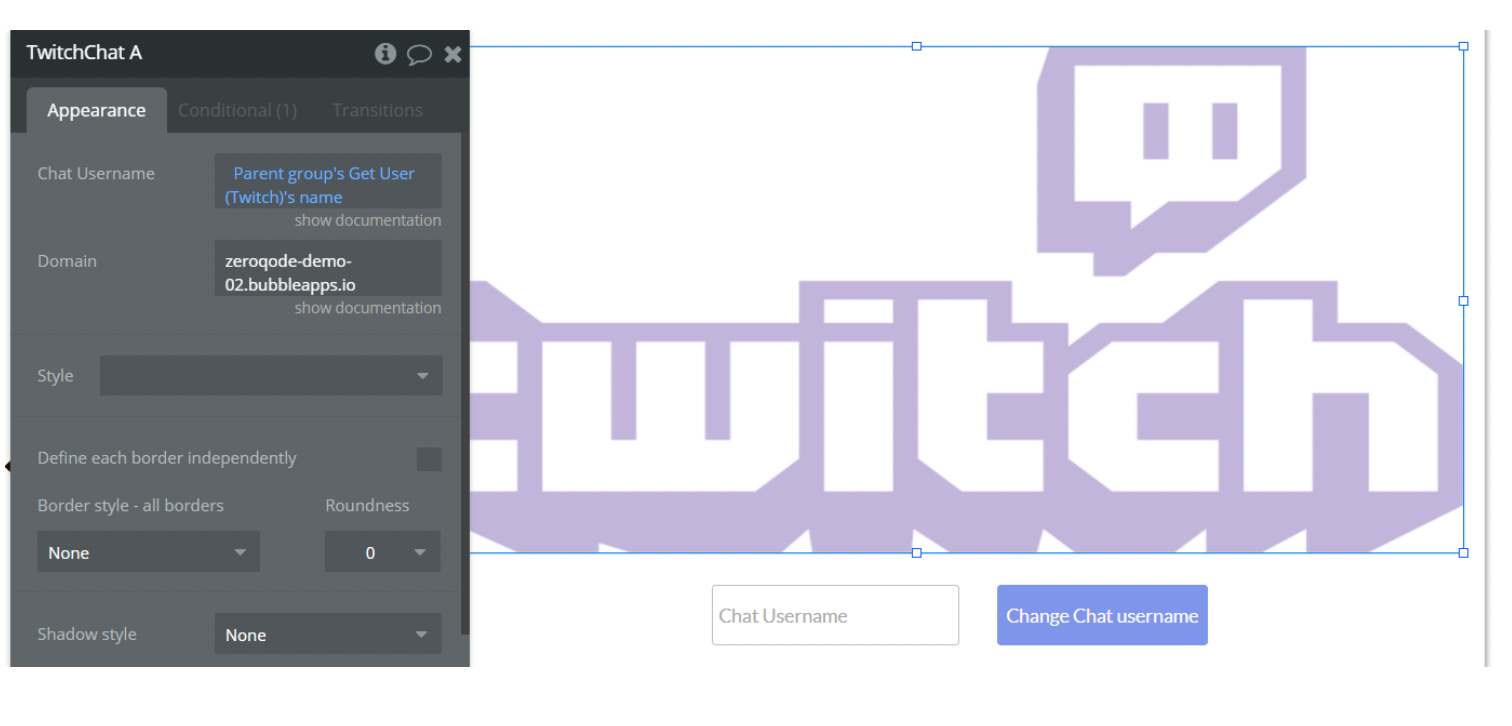Click the Roundness label text
The height and width of the screenshot is (726, 1512).
click(367, 505)
